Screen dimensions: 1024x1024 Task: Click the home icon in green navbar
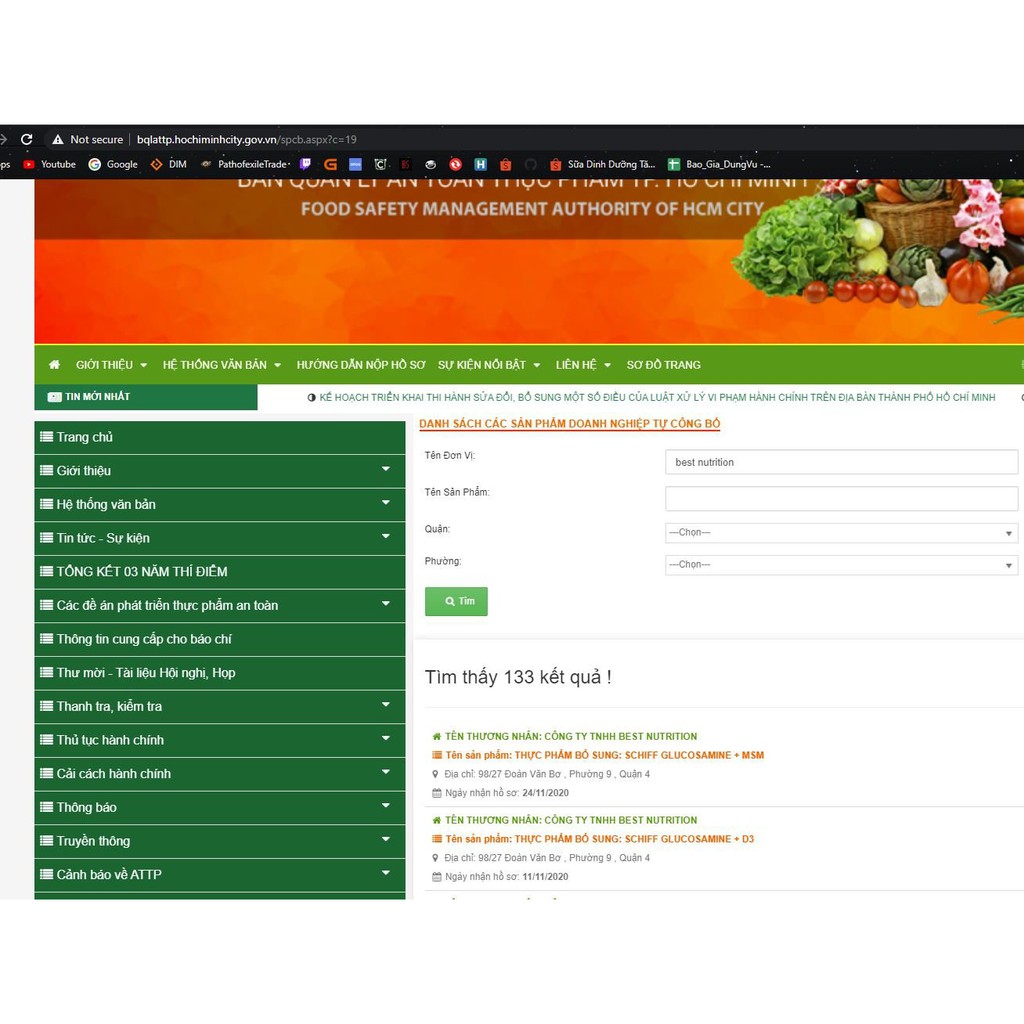point(54,365)
